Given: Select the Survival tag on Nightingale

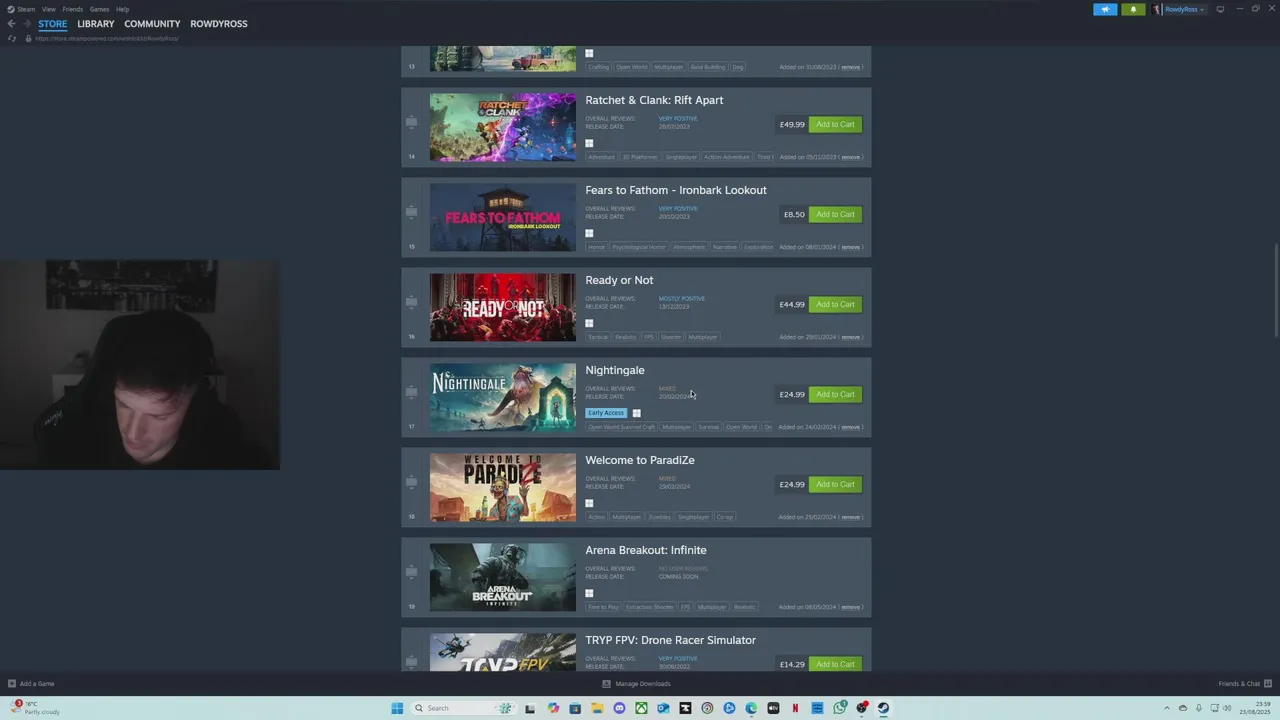Looking at the screenshot, I should (x=708, y=427).
